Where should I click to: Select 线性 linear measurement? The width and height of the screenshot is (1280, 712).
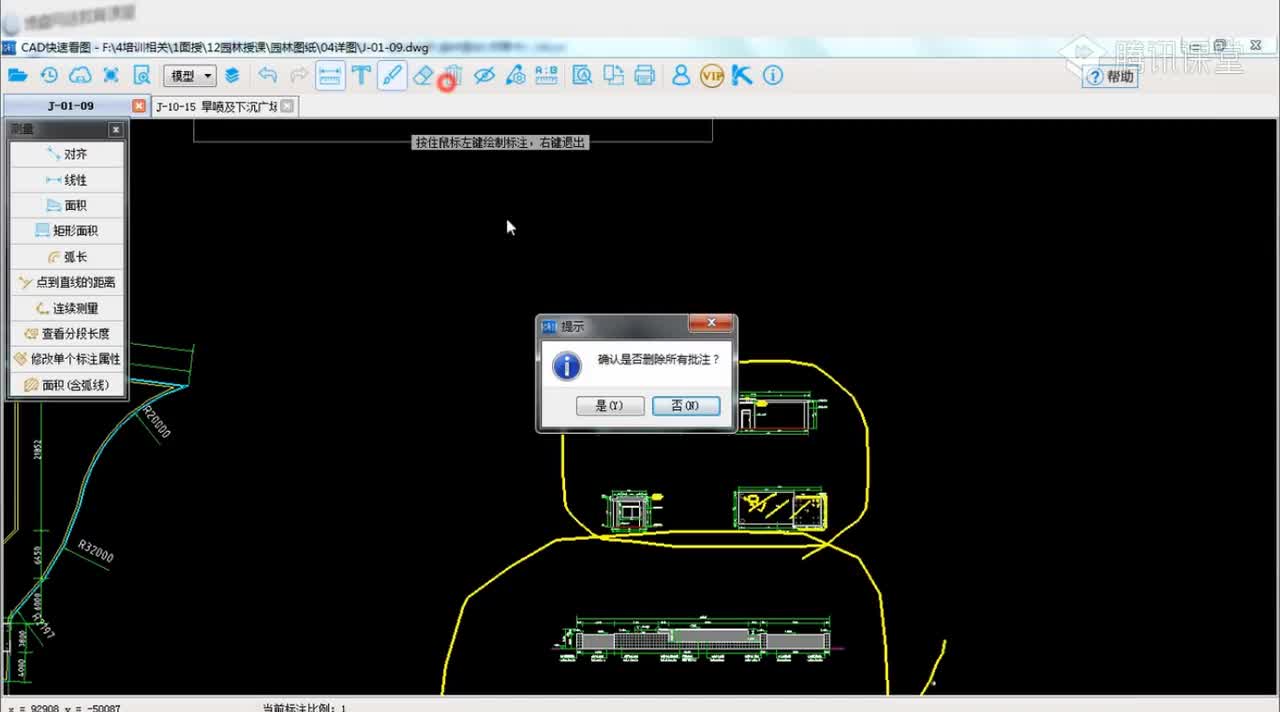(x=67, y=180)
